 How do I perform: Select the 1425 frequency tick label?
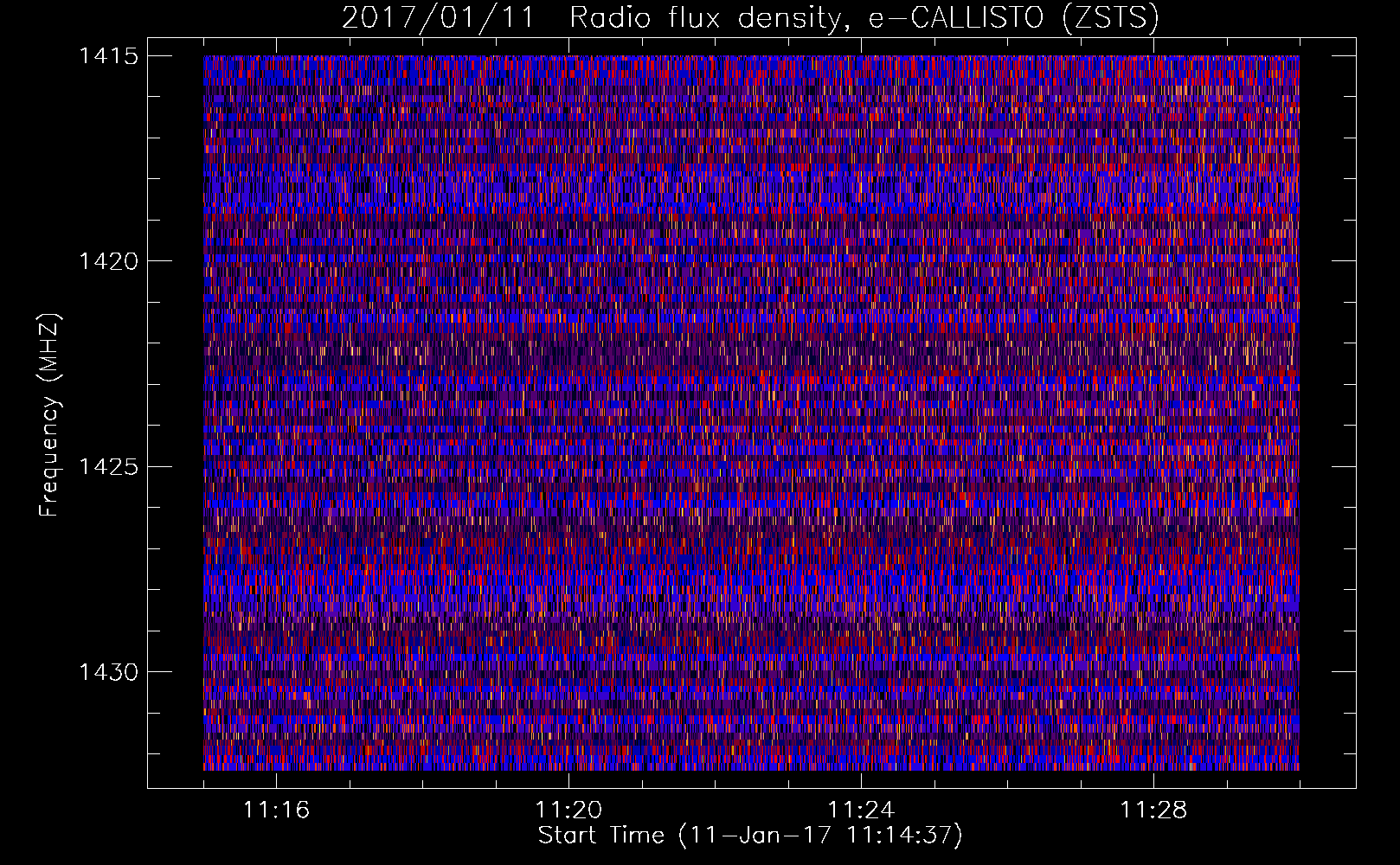[x=108, y=467]
